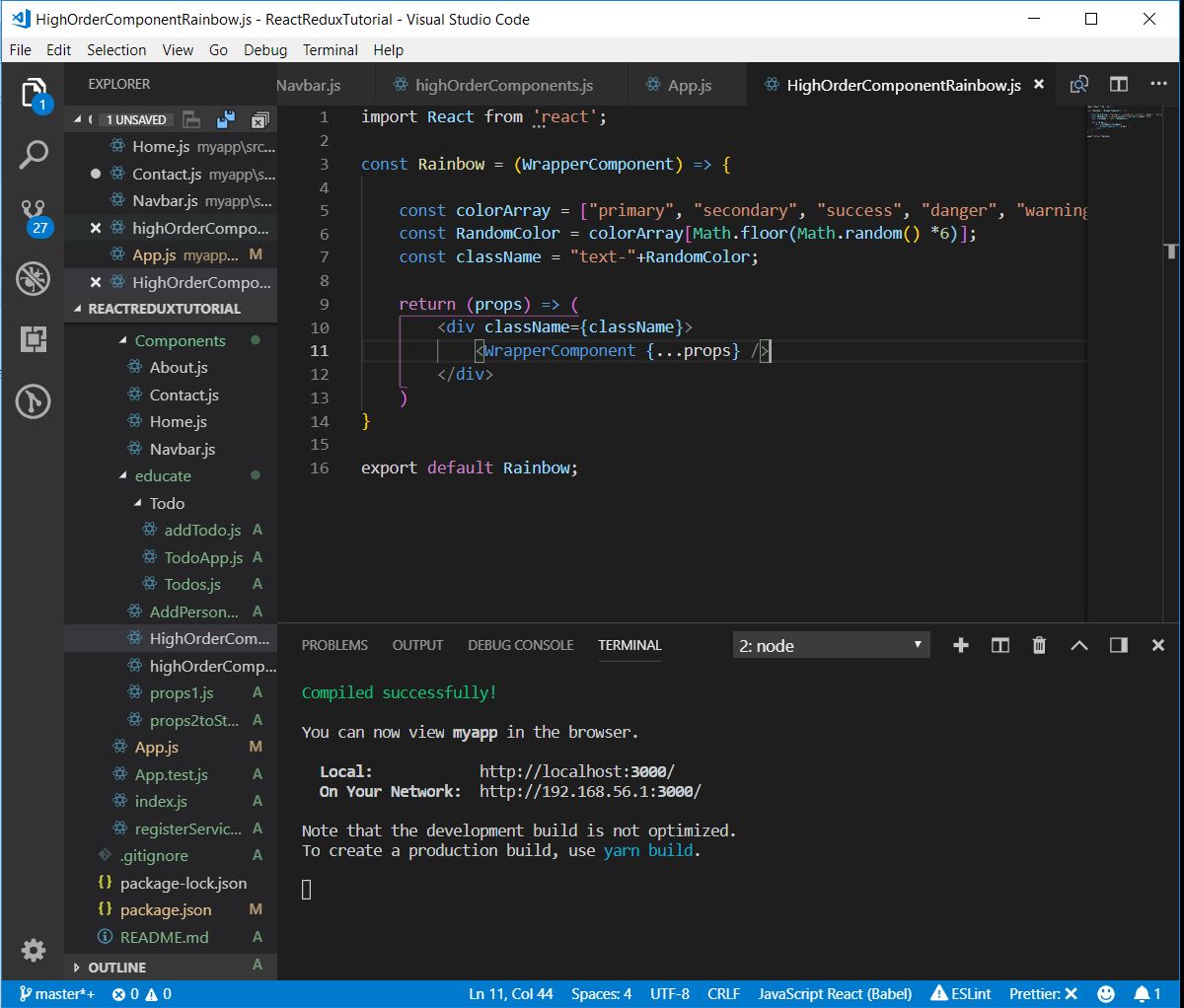Close the HighOrderComponentRainbow.js editor tab
The height and width of the screenshot is (1008, 1184).
tap(1039, 85)
